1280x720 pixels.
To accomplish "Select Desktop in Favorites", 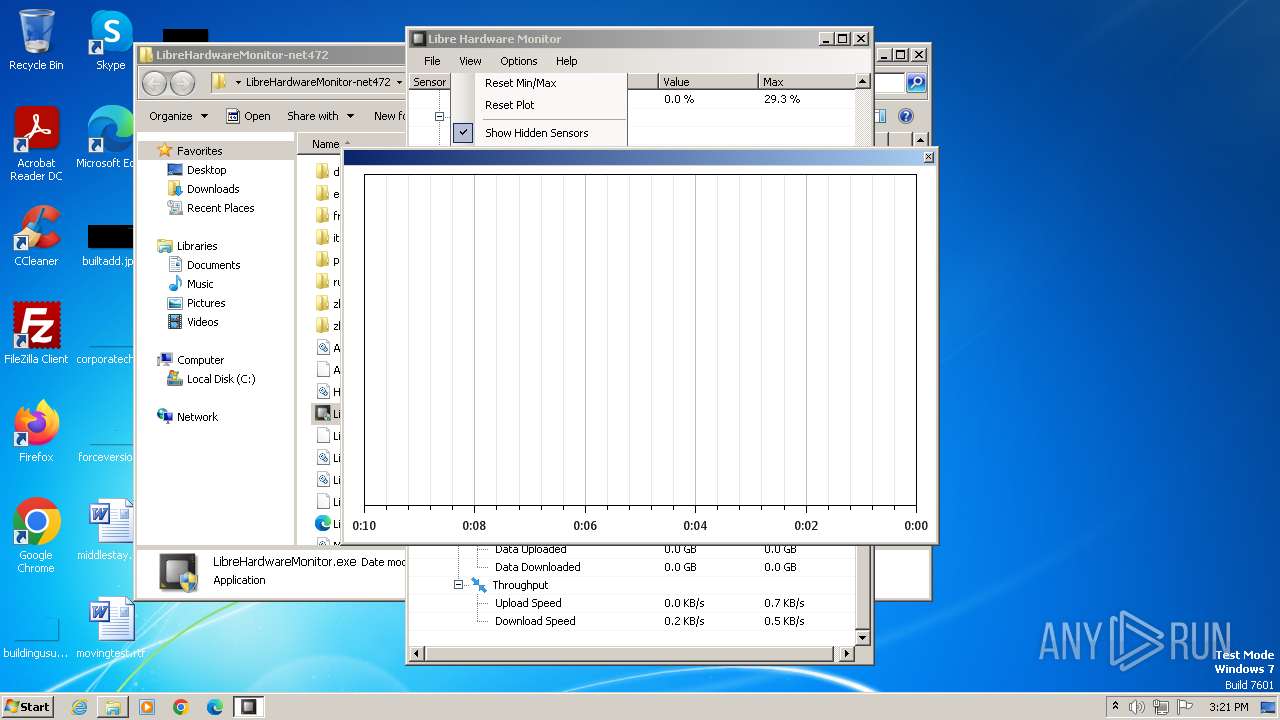I will pyautogui.click(x=206, y=170).
